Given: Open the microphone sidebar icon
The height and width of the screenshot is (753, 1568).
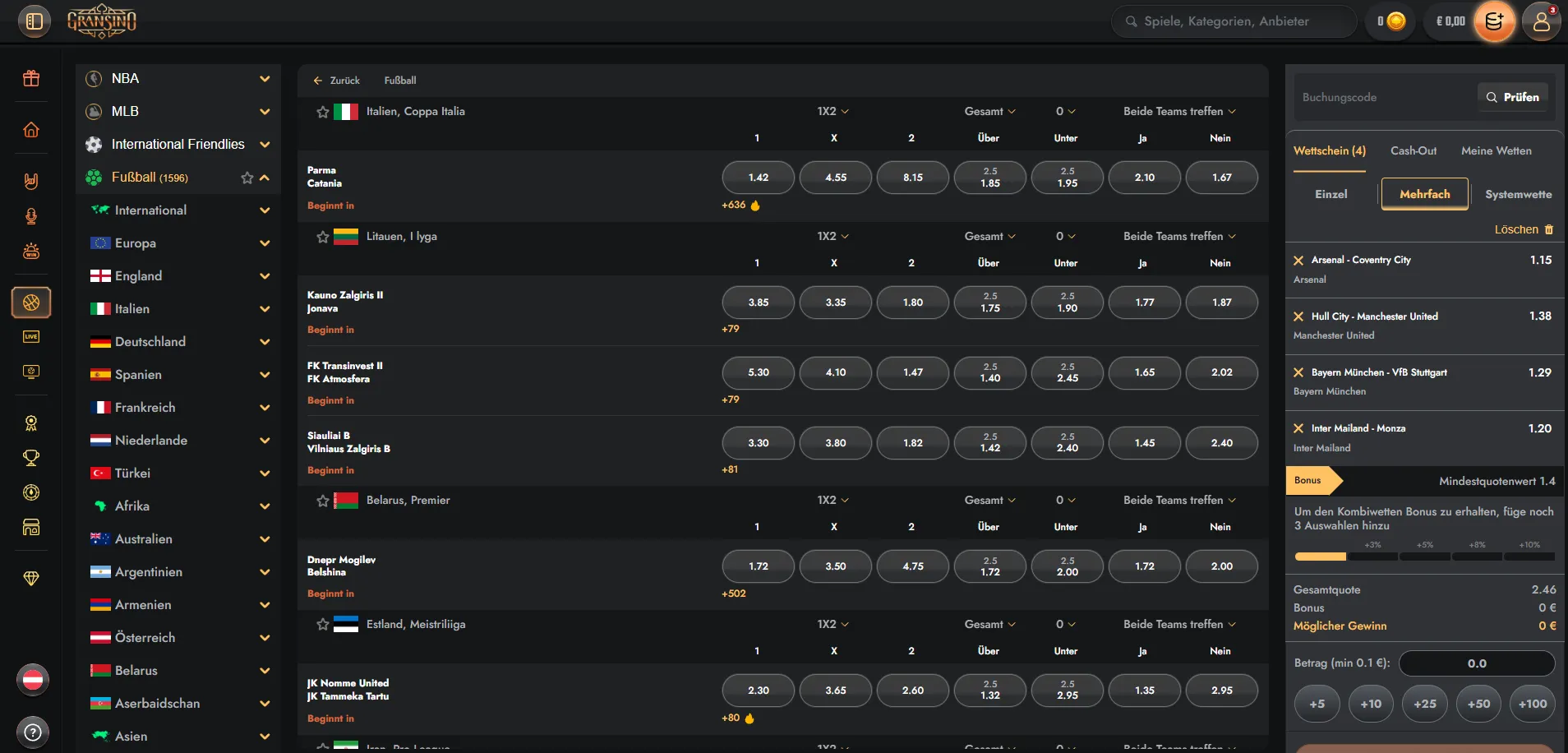Looking at the screenshot, I should tap(31, 216).
